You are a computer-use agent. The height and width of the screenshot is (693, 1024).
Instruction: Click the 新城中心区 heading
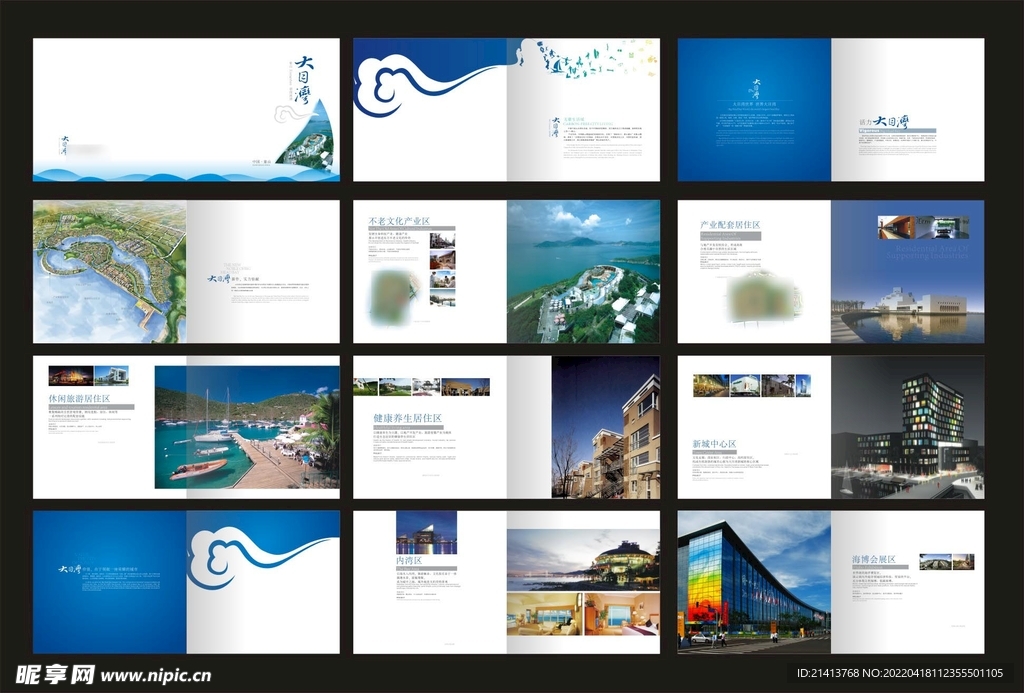pos(714,443)
